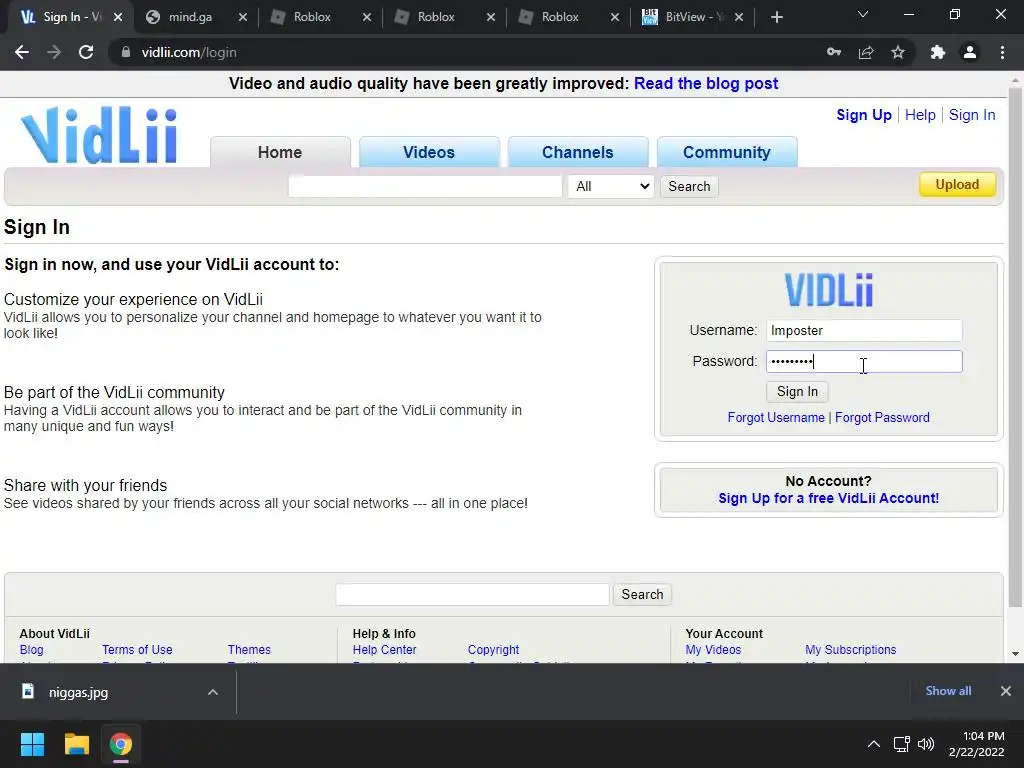This screenshot has height=768, width=1024.
Task: Open Sign Up for a free VidLii Account
Action: [829, 498]
